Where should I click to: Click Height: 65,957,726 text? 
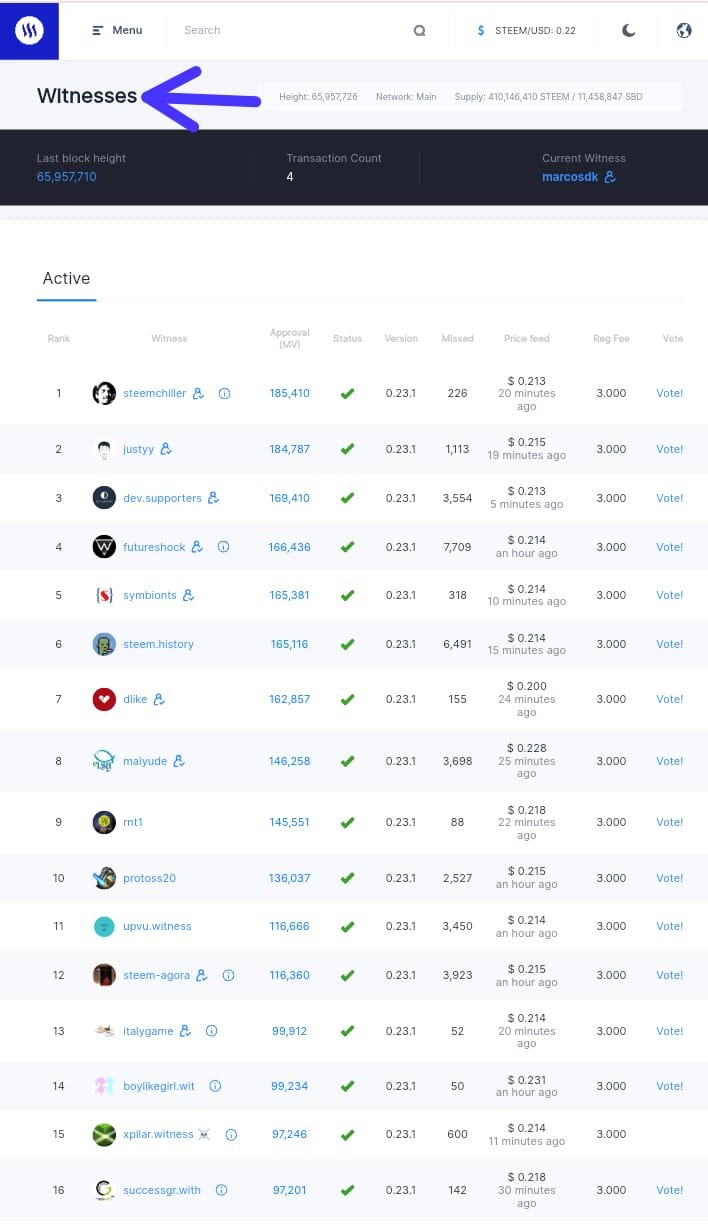click(x=318, y=97)
